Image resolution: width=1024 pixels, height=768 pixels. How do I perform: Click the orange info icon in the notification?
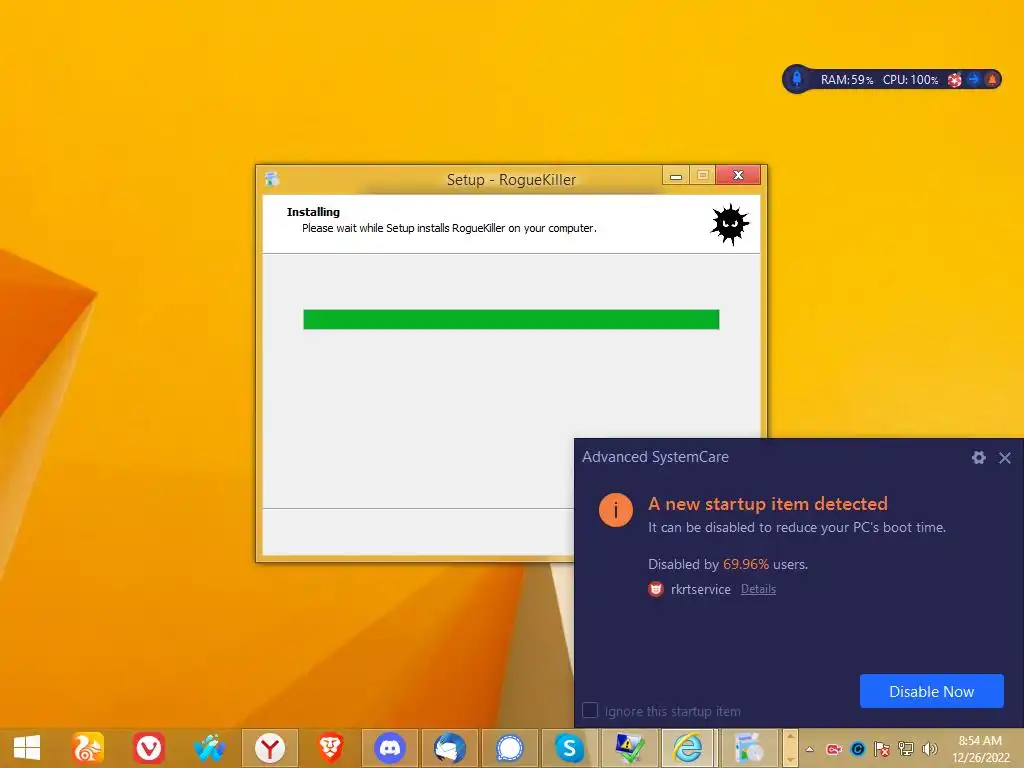[x=615, y=509]
